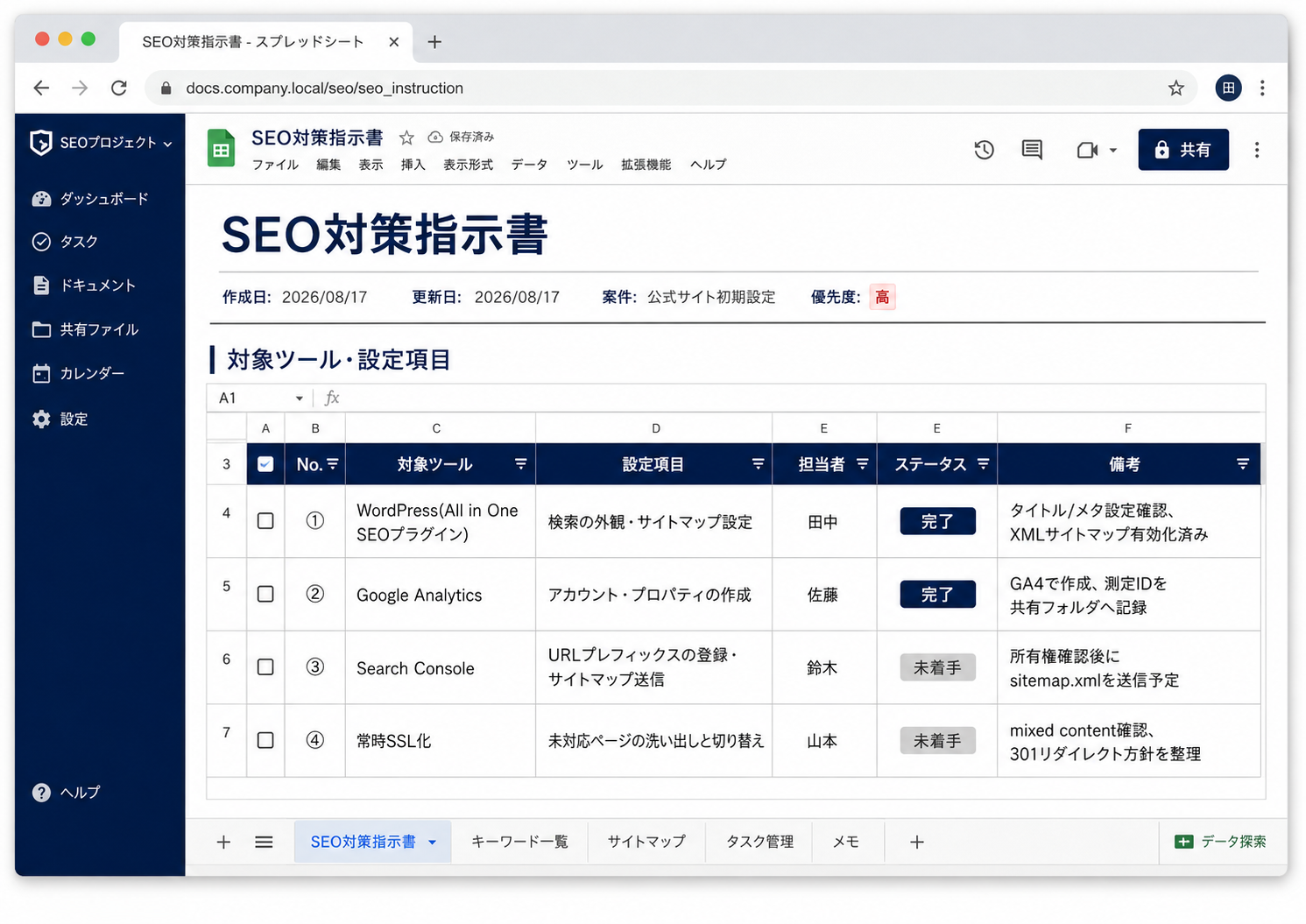Close the SEO対策指示書 browser tab
The height and width of the screenshot is (924, 1306).
pyautogui.click(x=393, y=42)
